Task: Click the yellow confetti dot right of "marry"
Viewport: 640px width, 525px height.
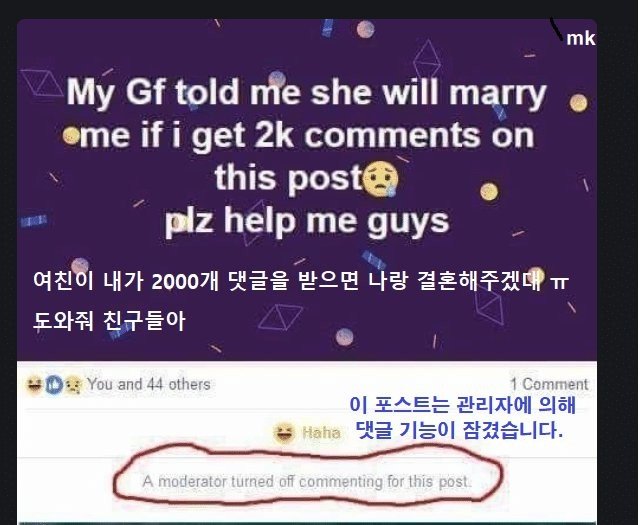Action: pyautogui.click(x=578, y=102)
